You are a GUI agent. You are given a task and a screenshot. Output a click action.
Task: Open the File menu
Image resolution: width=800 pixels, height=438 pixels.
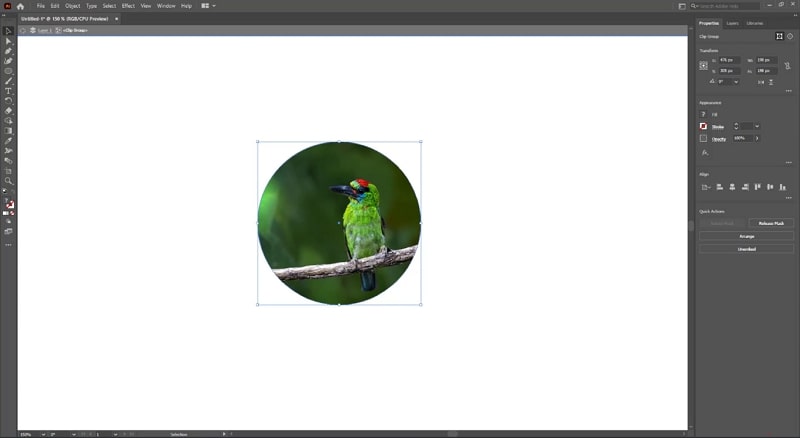coord(40,6)
